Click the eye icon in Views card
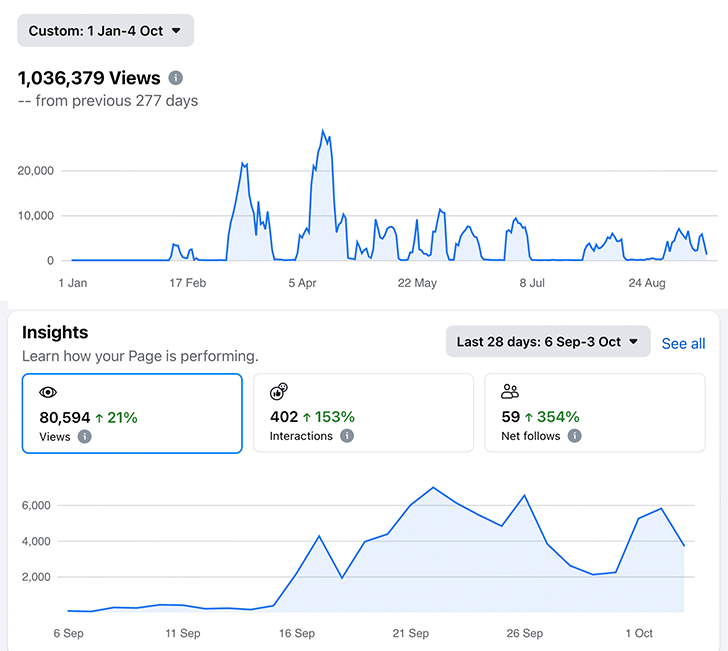Screen dimensions: 728x651 pos(48,393)
